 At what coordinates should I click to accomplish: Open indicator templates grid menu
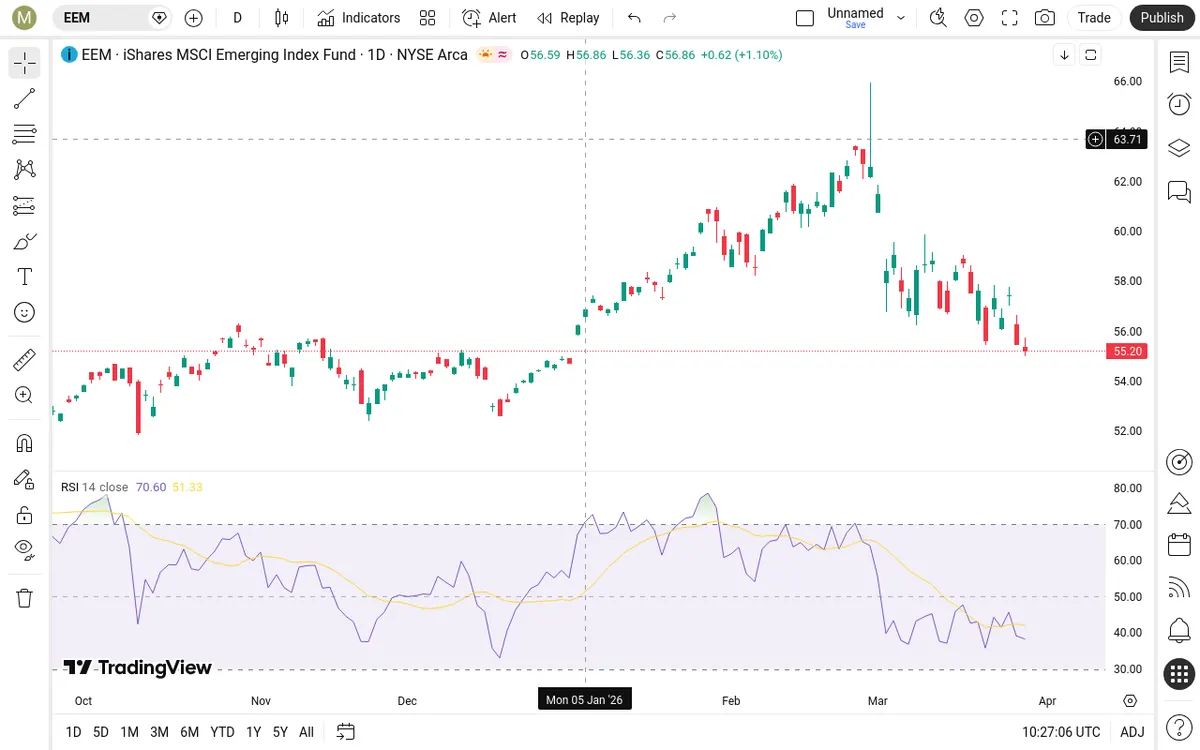click(428, 17)
